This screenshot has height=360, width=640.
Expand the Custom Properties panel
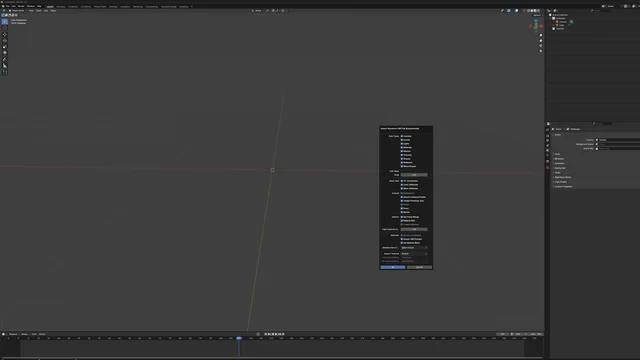click(x=563, y=187)
